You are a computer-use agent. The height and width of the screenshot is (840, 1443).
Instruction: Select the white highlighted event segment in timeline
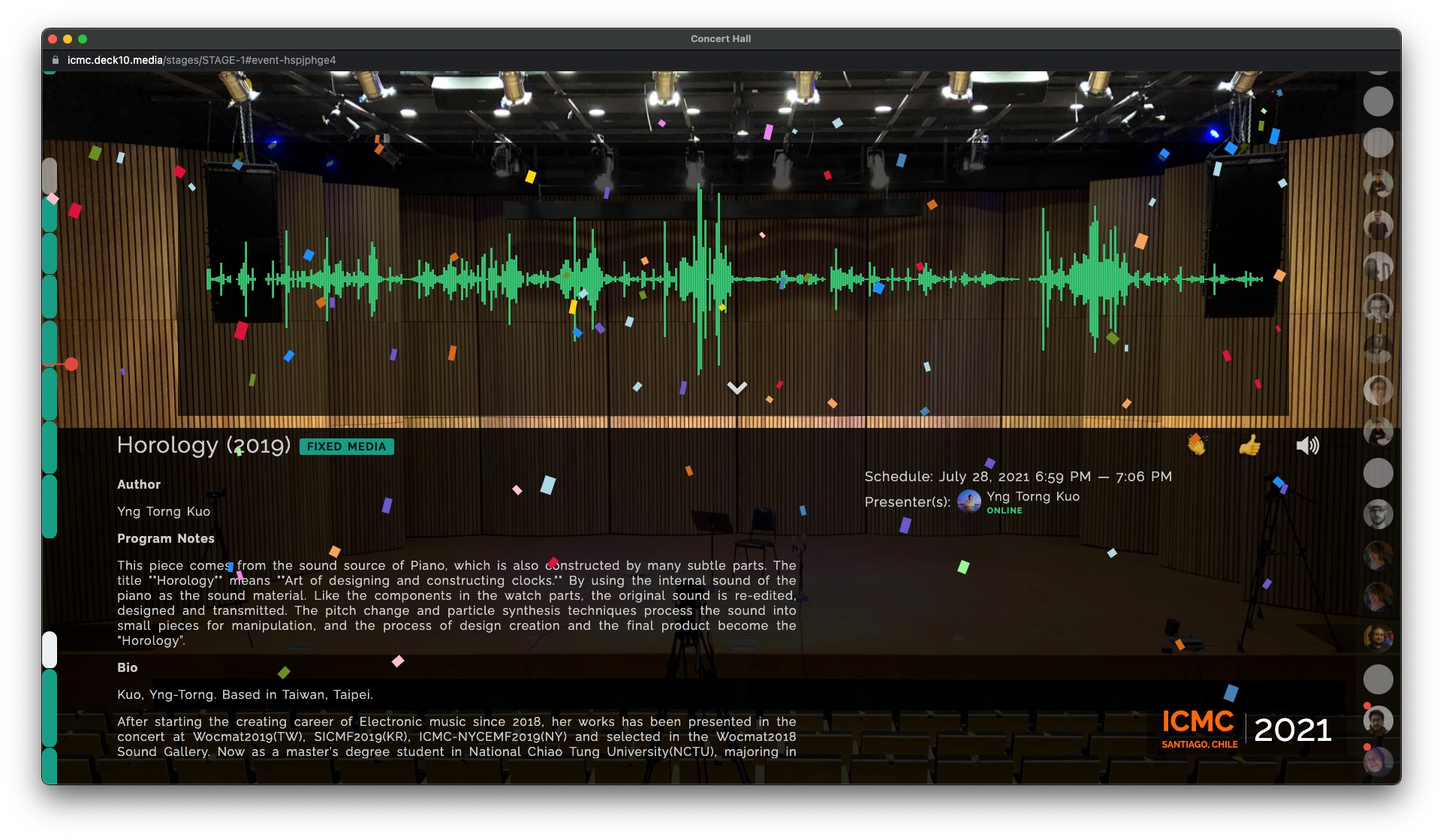click(50, 649)
